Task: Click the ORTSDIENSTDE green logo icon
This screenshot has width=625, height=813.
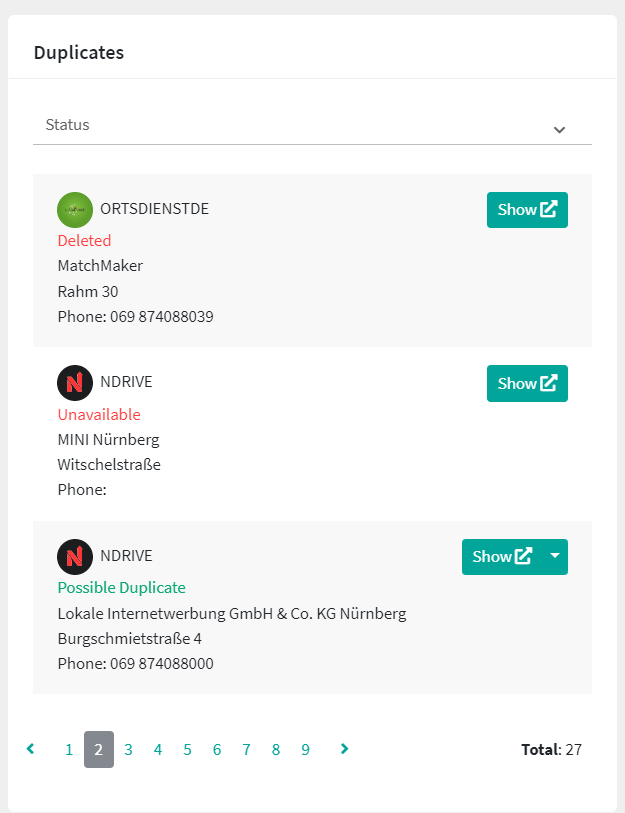Action: [75, 209]
